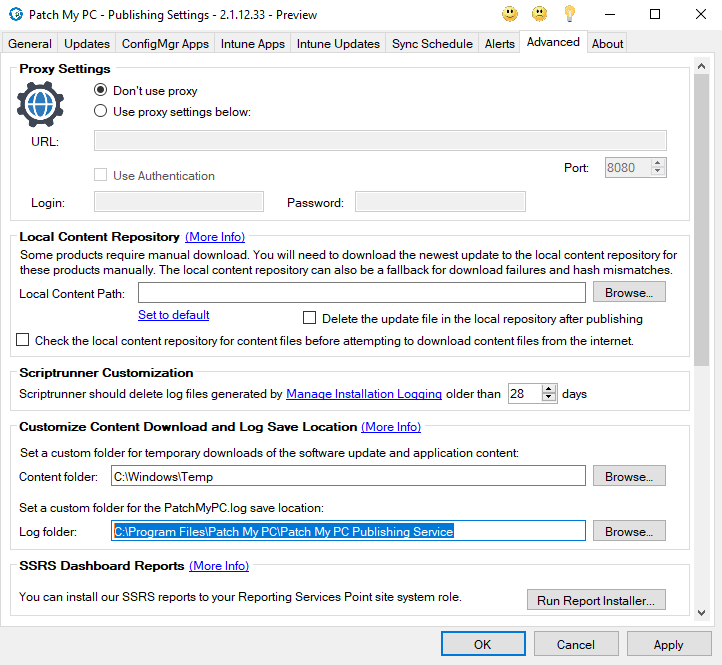Confirm settings with OK button

coord(483,644)
